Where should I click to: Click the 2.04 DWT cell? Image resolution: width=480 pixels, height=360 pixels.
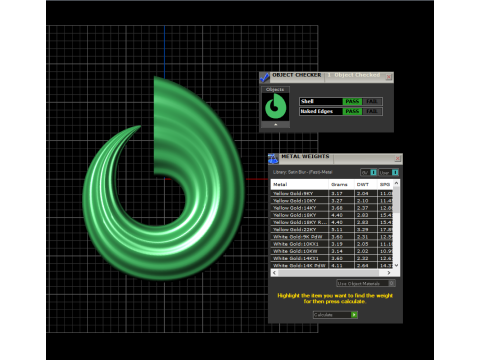365,193
